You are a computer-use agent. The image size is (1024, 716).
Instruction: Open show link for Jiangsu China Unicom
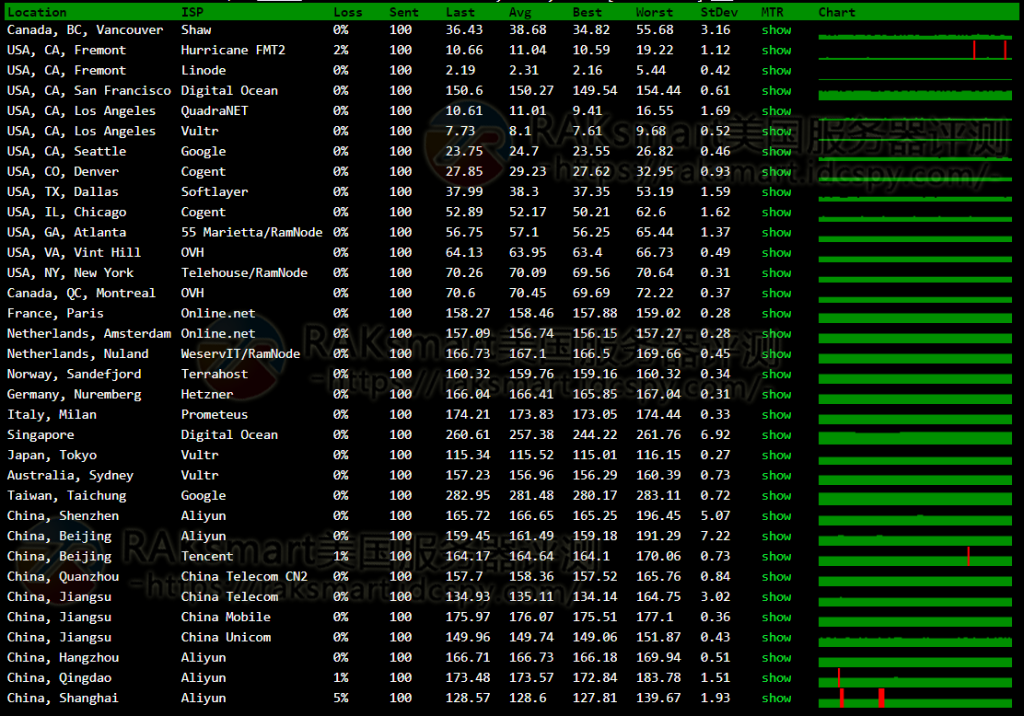pyautogui.click(x=776, y=638)
